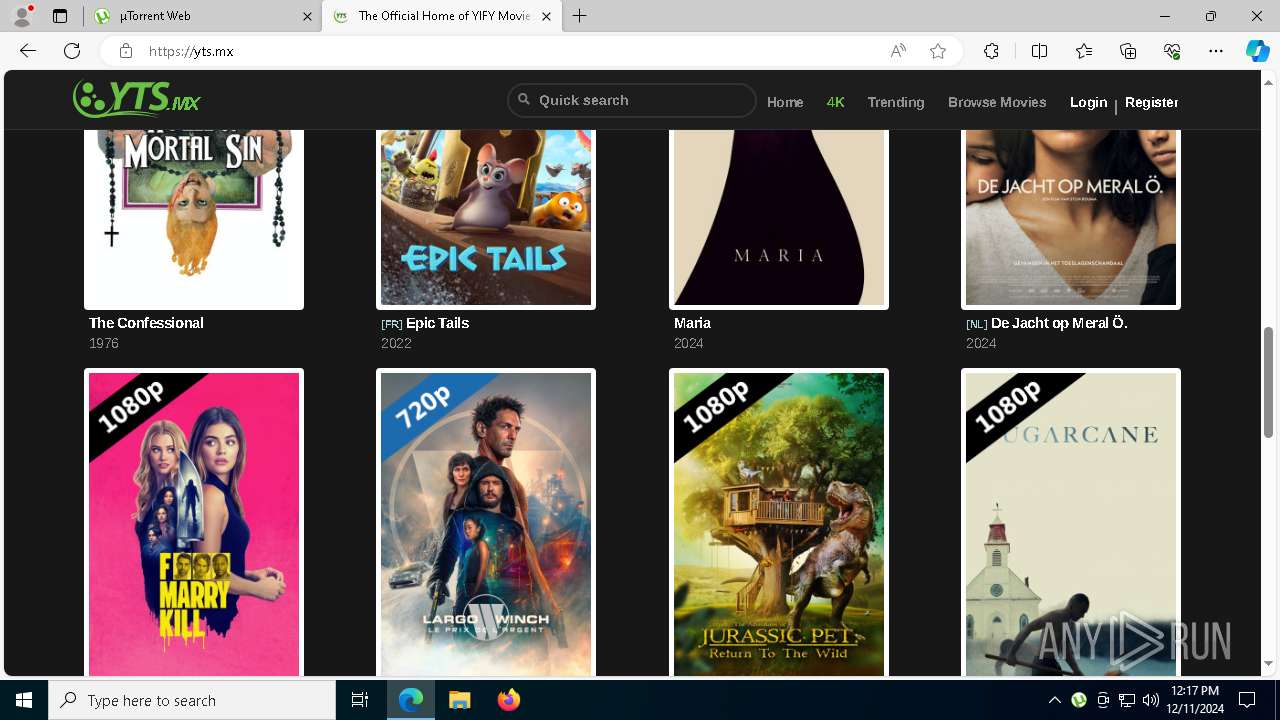
Task: Open the F Marry Kill poster
Action: tap(194, 524)
